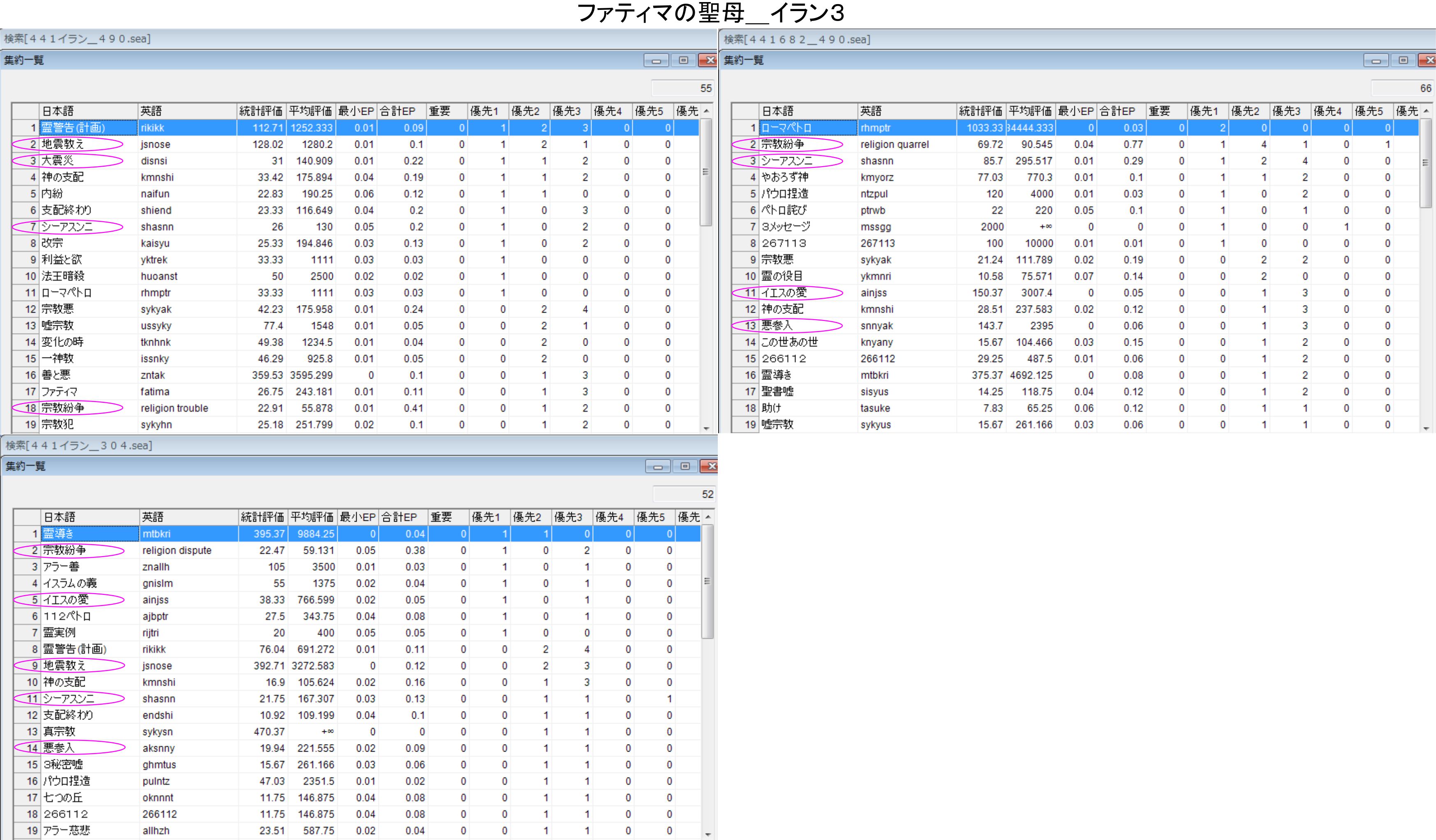
Task: Close the top-left 集約一覧 window
Action: tap(710, 60)
